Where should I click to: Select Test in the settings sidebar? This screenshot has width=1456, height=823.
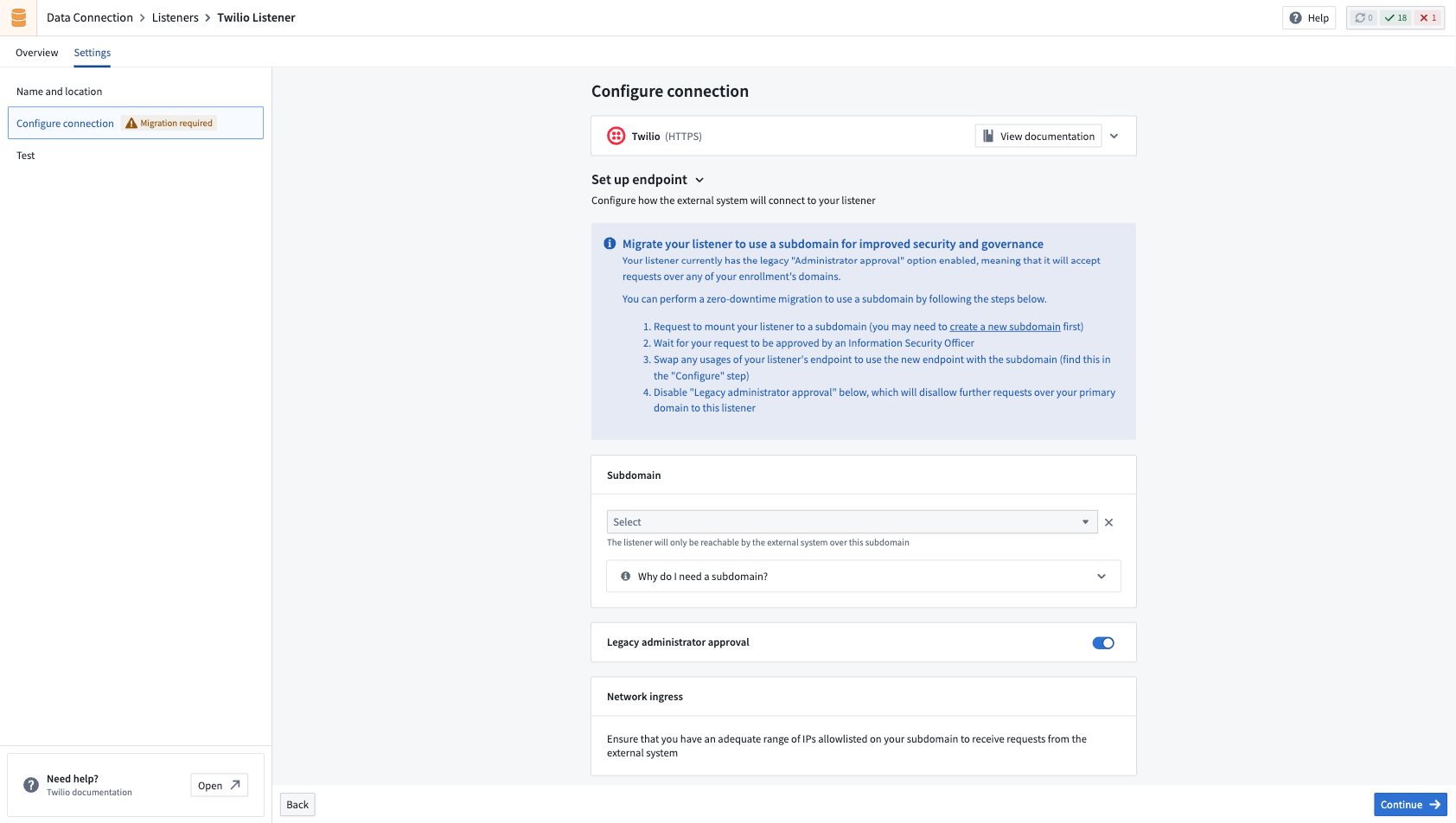tap(26, 156)
